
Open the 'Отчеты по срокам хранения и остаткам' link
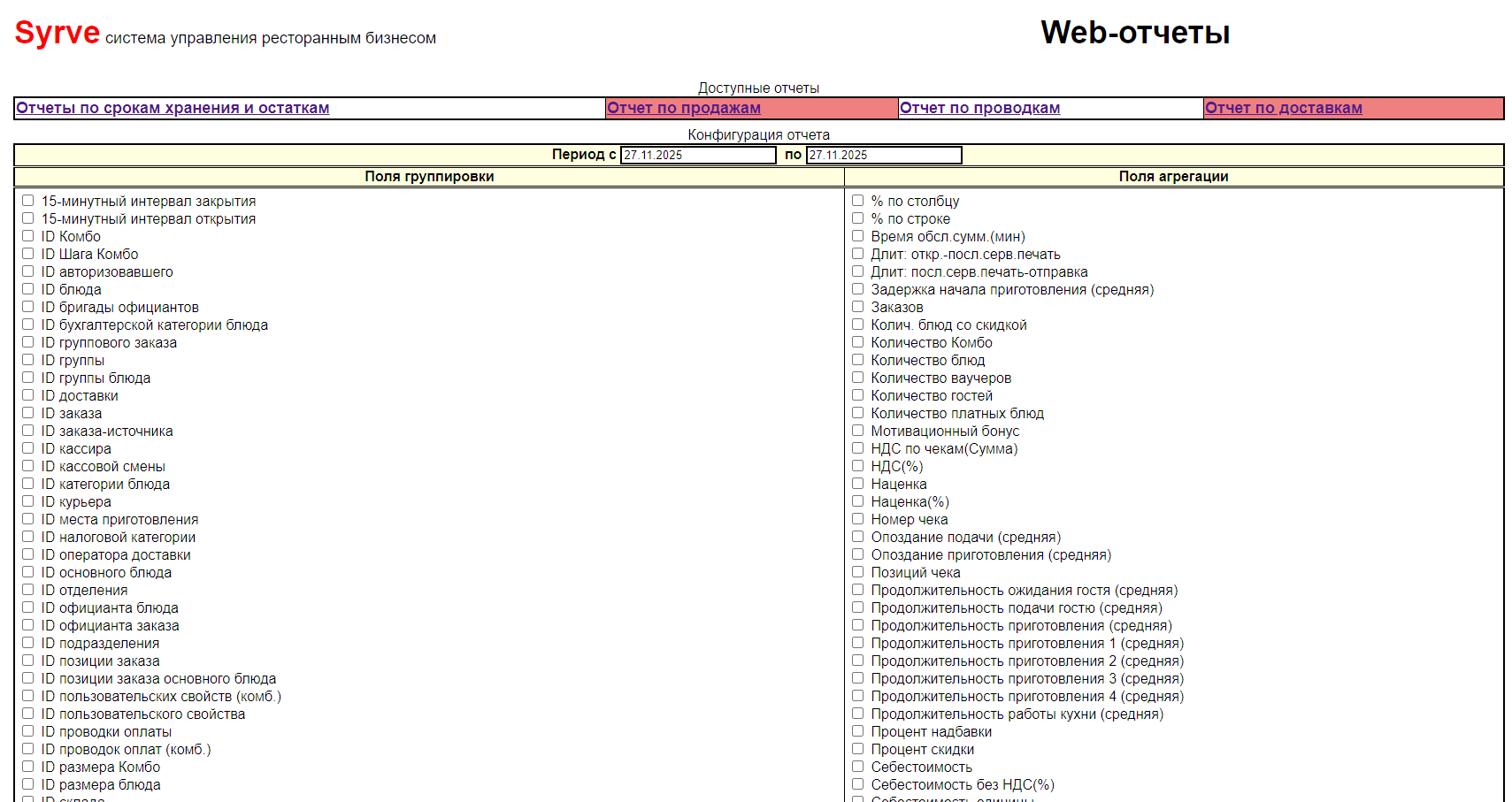pyautogui.click(x=173, y=108)
